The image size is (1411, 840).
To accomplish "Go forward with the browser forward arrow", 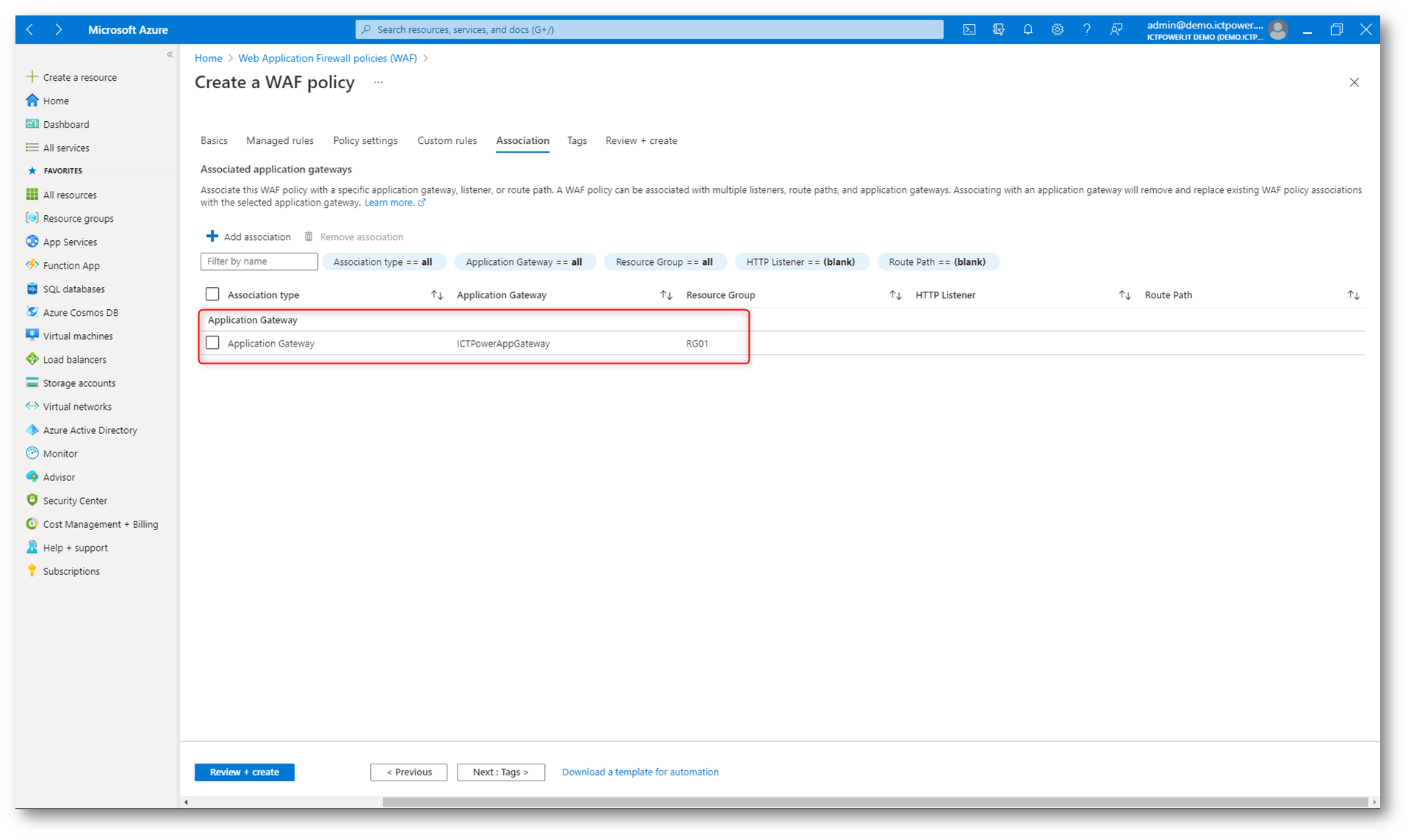I will (58, 29).
